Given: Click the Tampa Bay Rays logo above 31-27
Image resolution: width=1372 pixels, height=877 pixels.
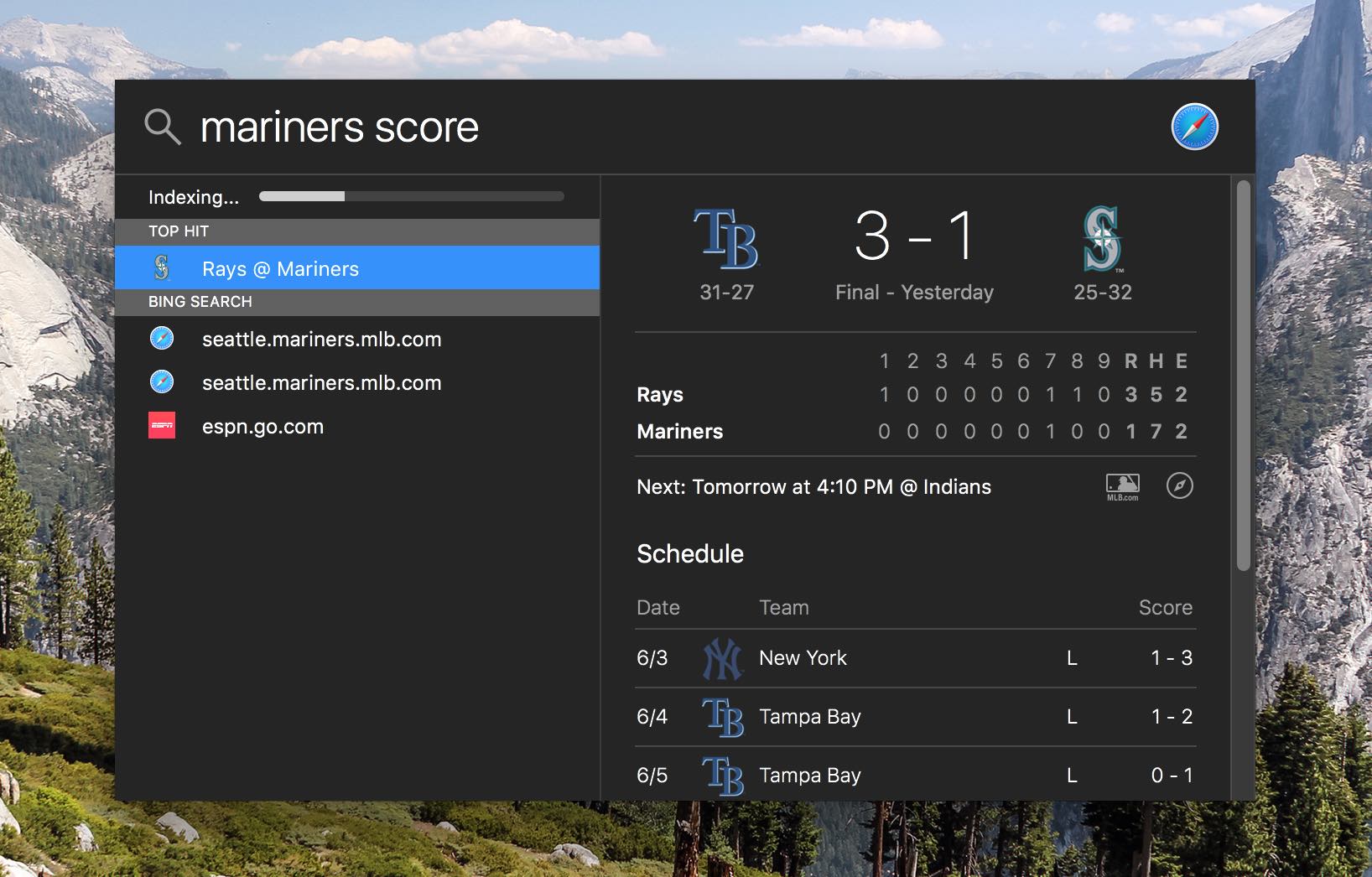Looking at the screenshot, I should [x=726, y=239].
